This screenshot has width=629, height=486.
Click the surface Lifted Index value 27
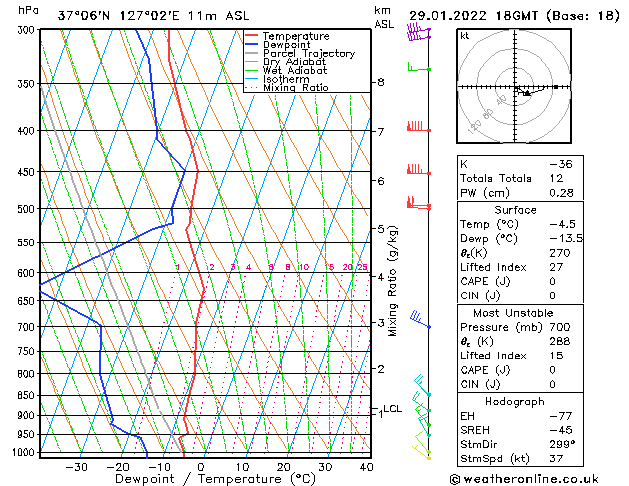click(x=556, y=267)
